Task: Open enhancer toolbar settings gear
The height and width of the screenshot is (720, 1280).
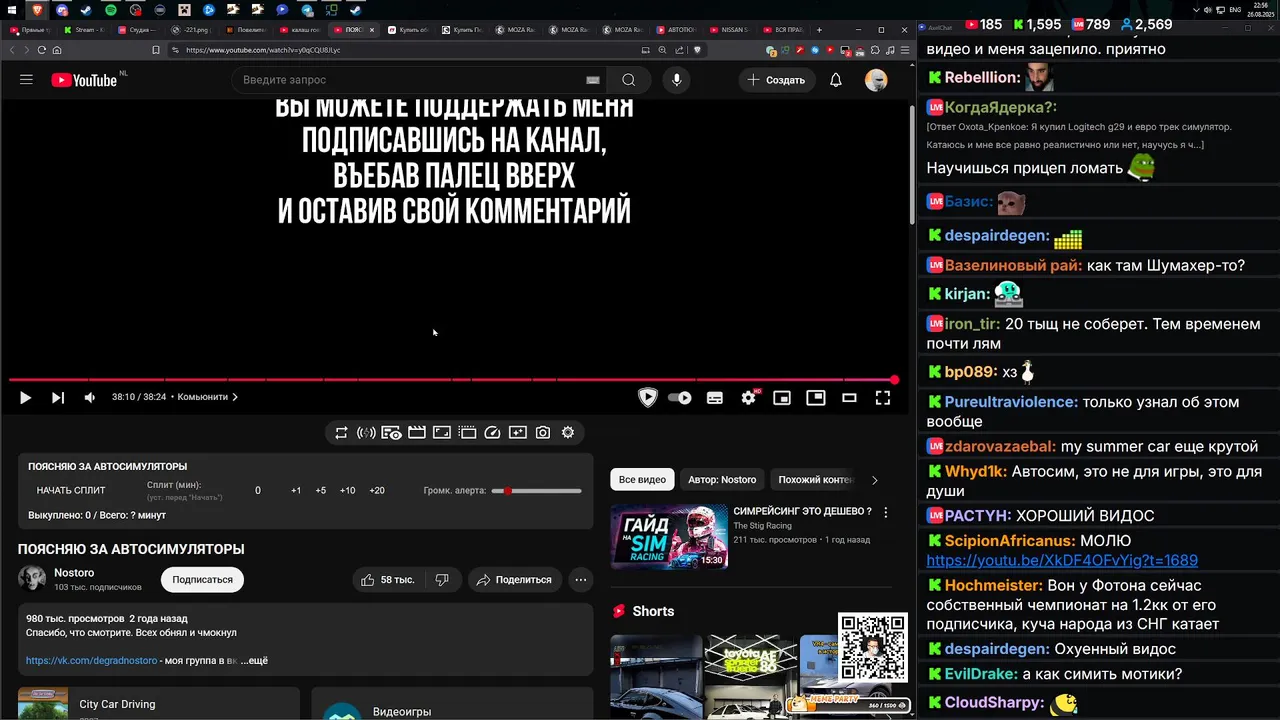Action: (x=568, y=433)
